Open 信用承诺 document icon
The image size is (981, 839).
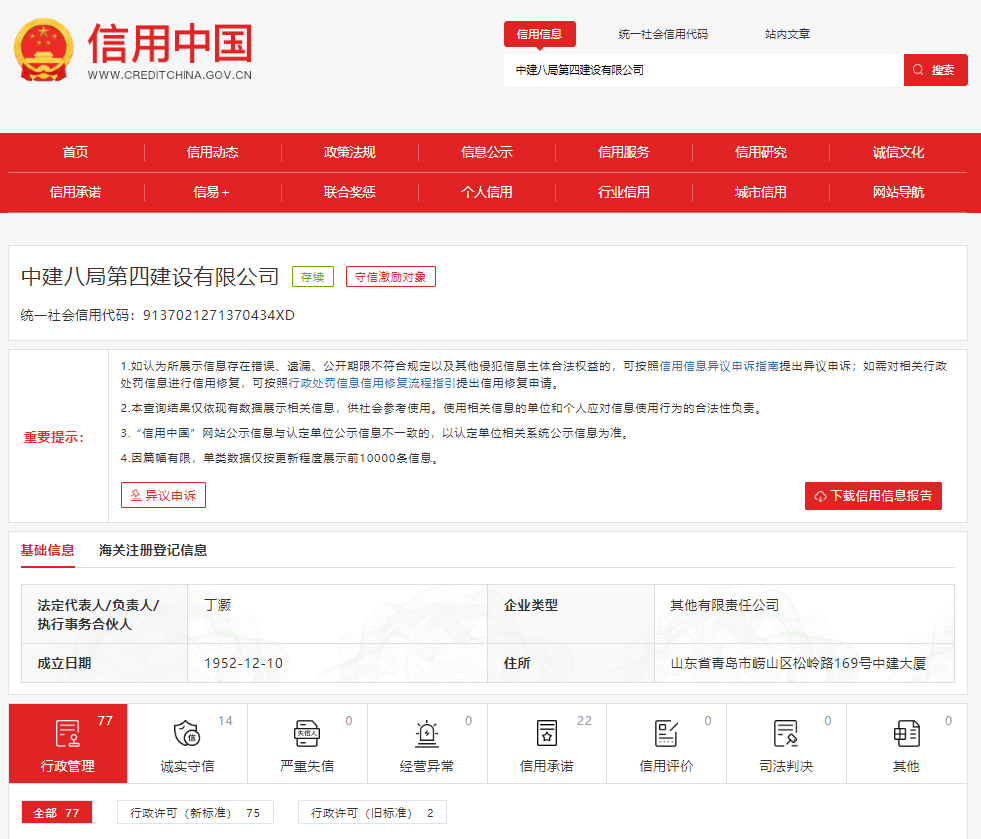tap(547, 733)
